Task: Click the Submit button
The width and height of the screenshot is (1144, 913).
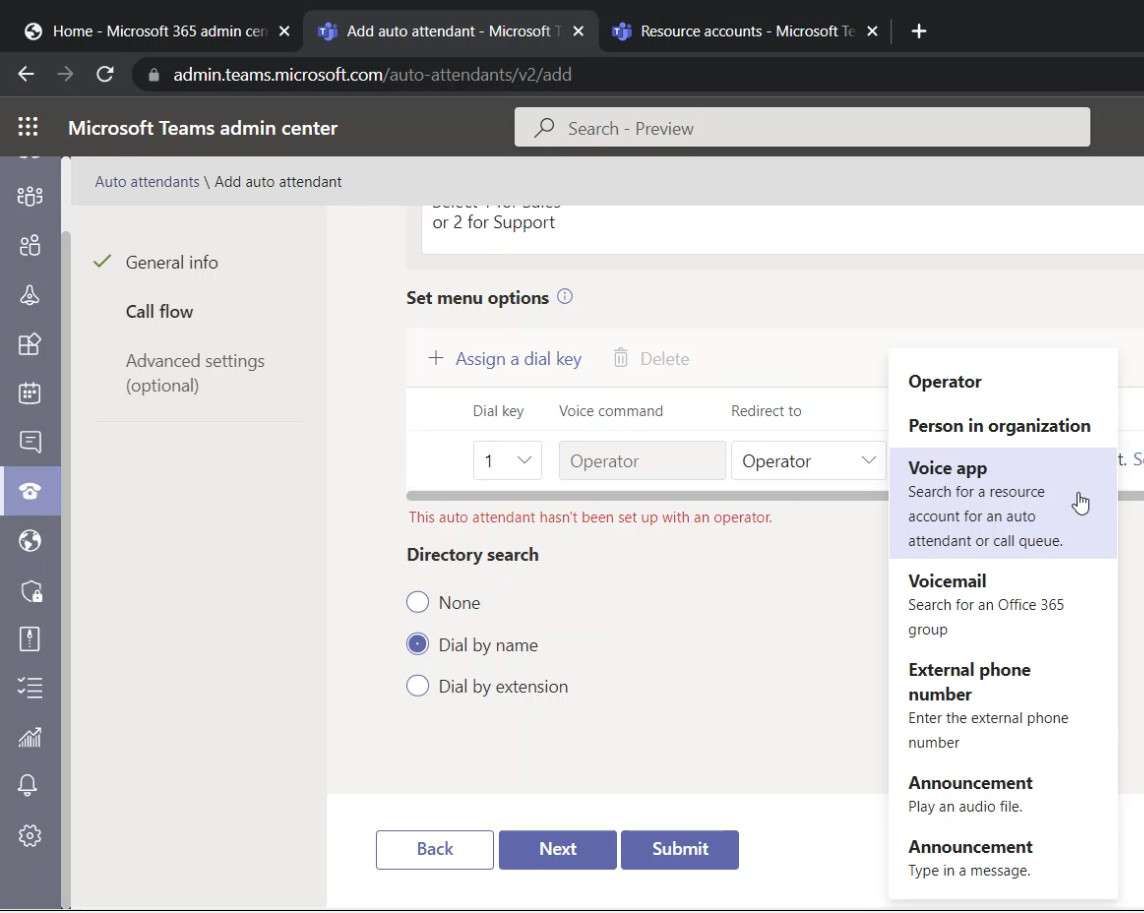Action: [680, 849]
